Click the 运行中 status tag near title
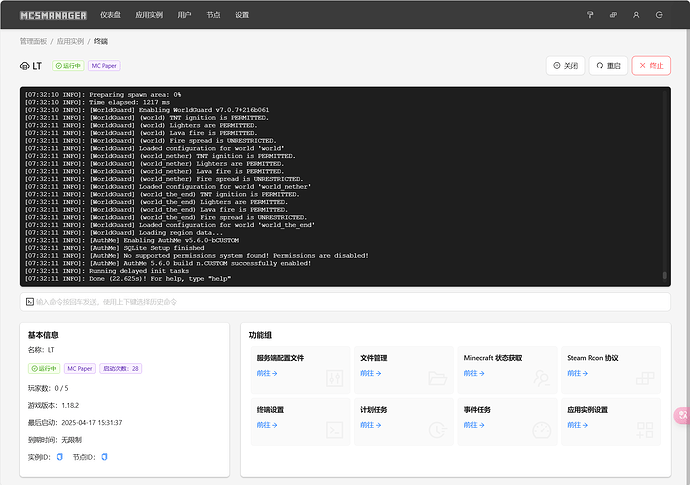The height and width of the screenshot is (485, 690). coord(68,66)
